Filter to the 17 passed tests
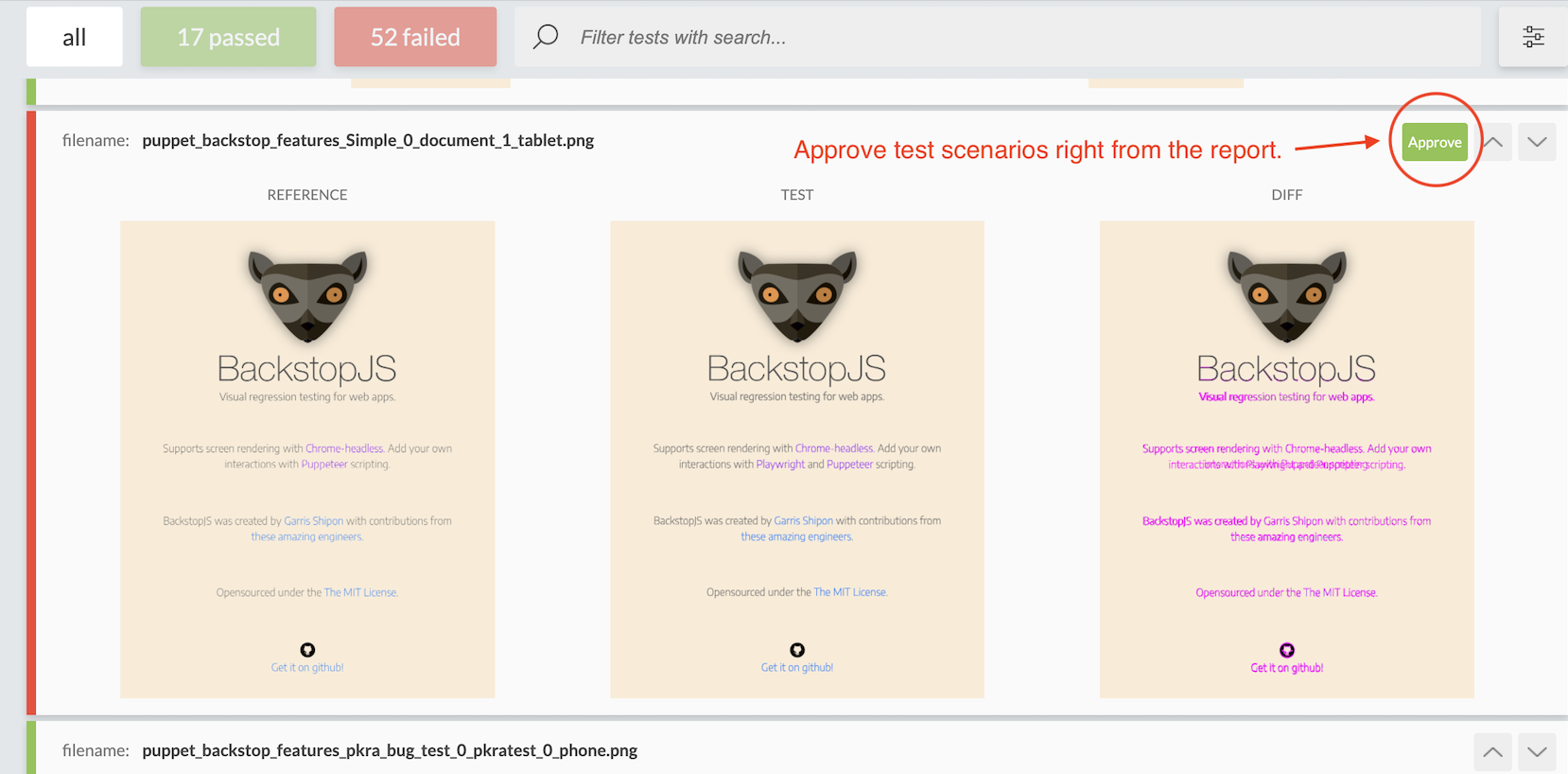This screenshot has height=774, width=1568. pos(228,37)
